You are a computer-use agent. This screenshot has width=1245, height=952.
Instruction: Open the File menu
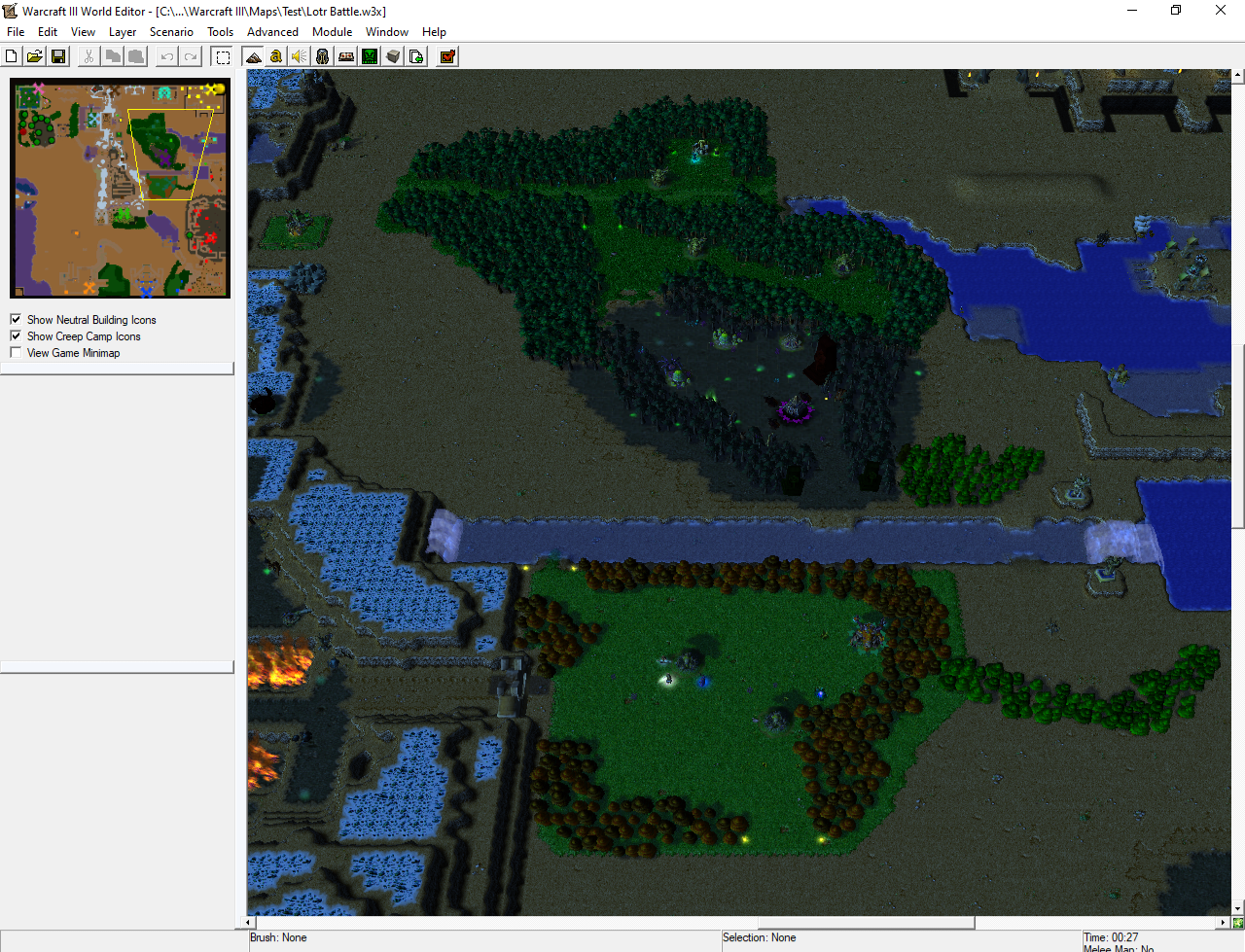pos(16,32)
